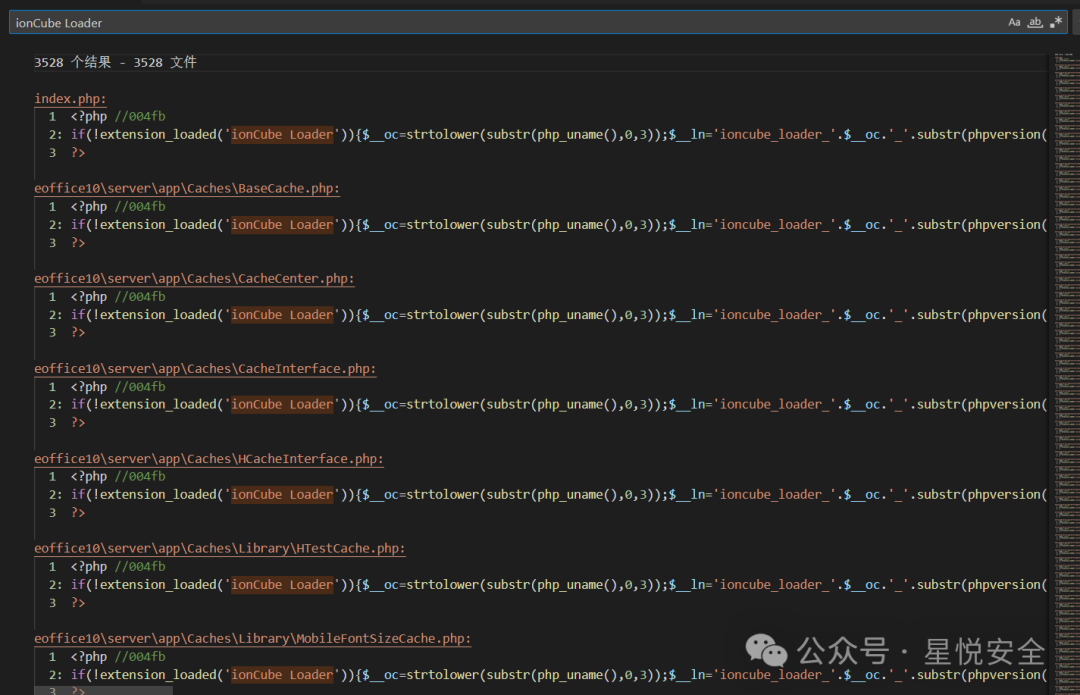Click highlighted 'ionCube Loader' match under index.php
The image size is (1080, 695).
tap(282, 134)
